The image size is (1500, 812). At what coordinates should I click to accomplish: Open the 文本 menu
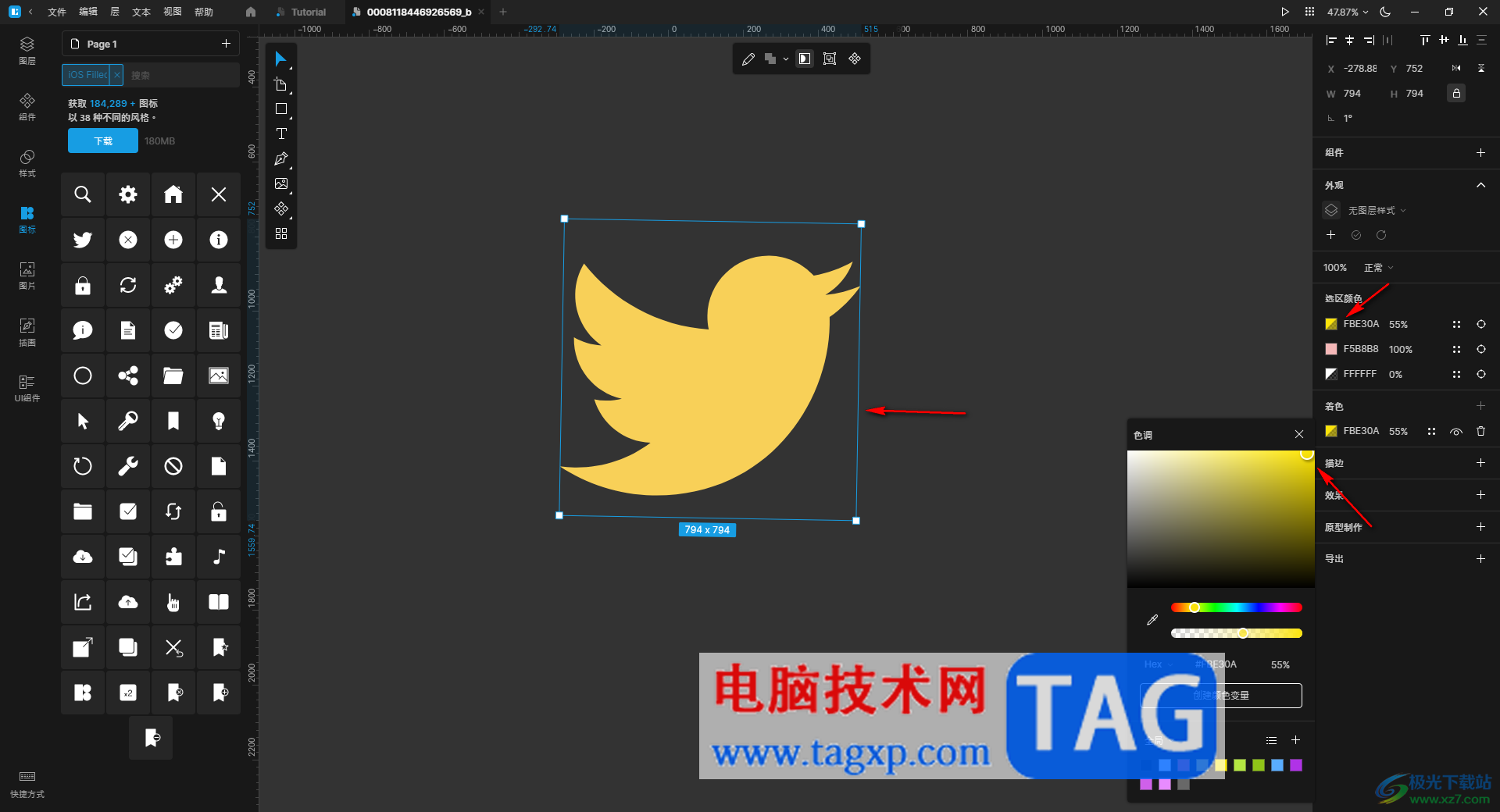(141, 12)
